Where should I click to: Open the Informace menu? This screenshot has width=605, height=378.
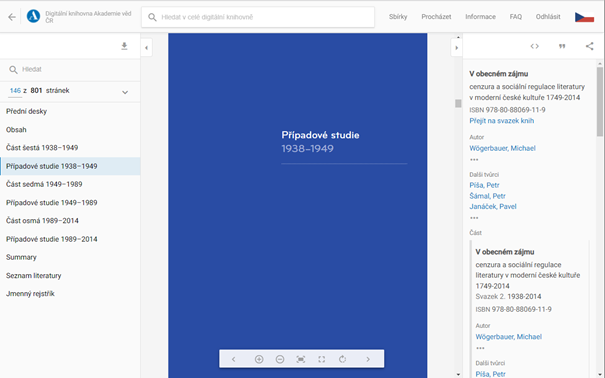pos(480,17)
